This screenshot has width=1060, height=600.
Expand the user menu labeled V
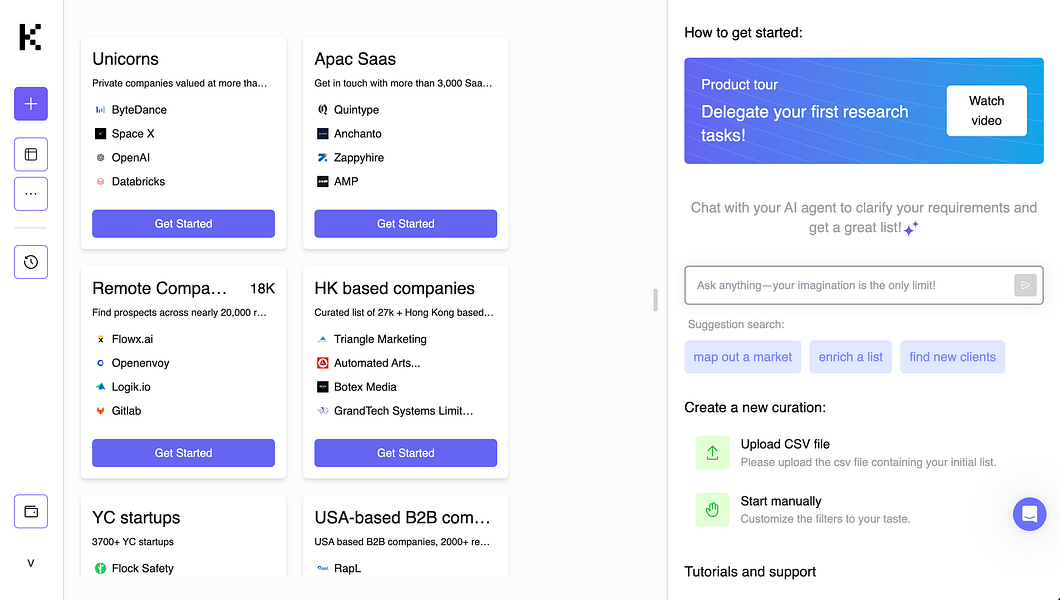coord(31,563)
